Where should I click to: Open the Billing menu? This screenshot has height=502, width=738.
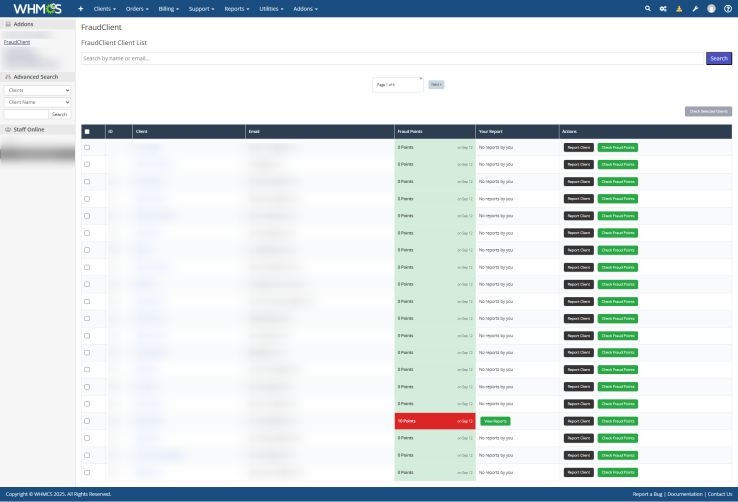[170, 8]
